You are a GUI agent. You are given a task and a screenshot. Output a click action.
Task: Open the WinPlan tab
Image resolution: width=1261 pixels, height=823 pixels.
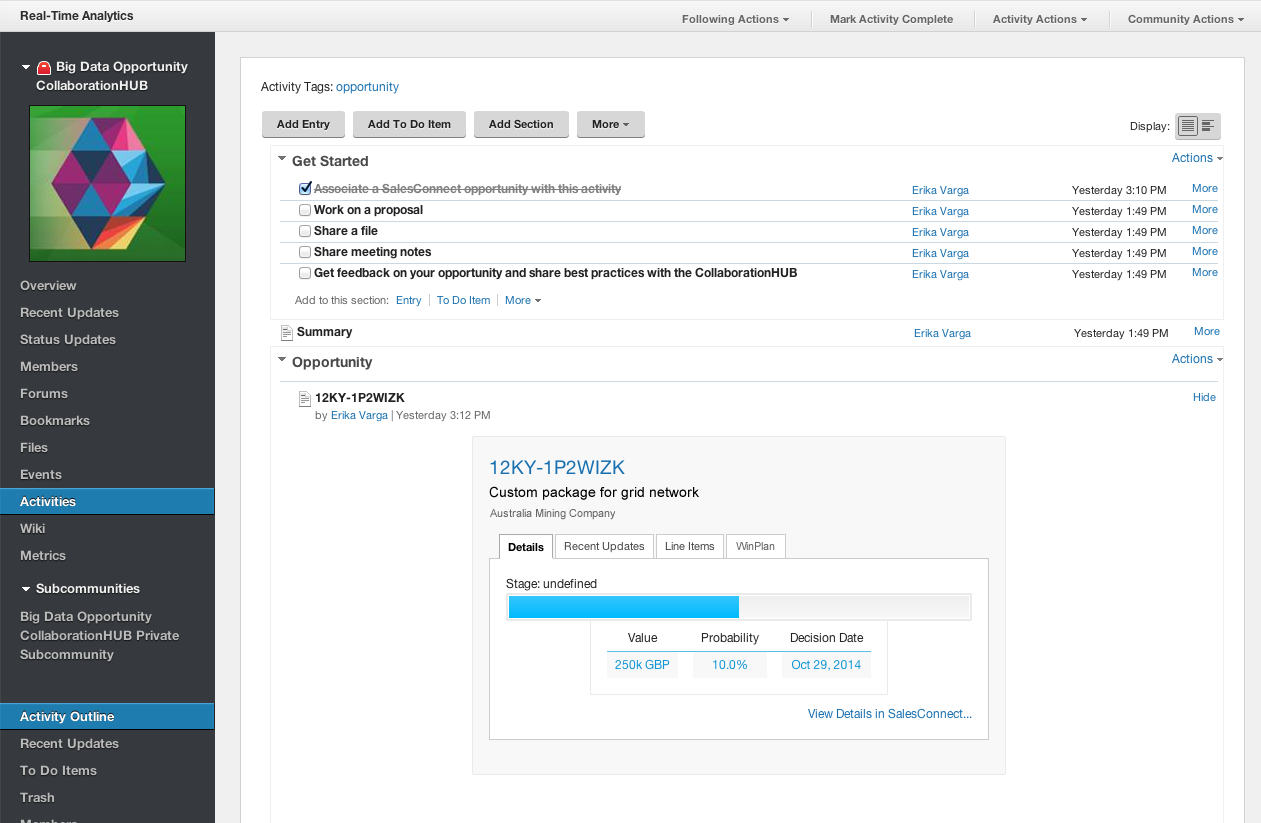(x=756, y=546)
